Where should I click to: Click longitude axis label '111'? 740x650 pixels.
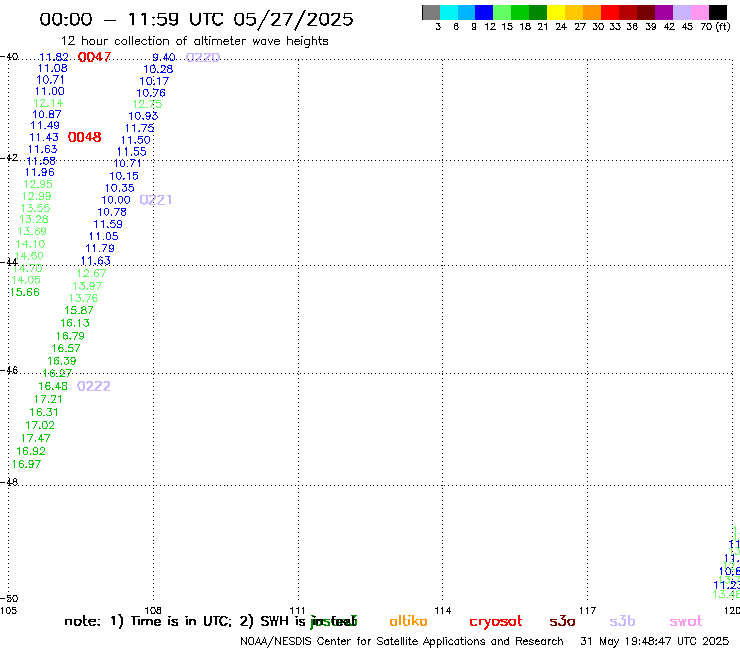click(297, 610)
